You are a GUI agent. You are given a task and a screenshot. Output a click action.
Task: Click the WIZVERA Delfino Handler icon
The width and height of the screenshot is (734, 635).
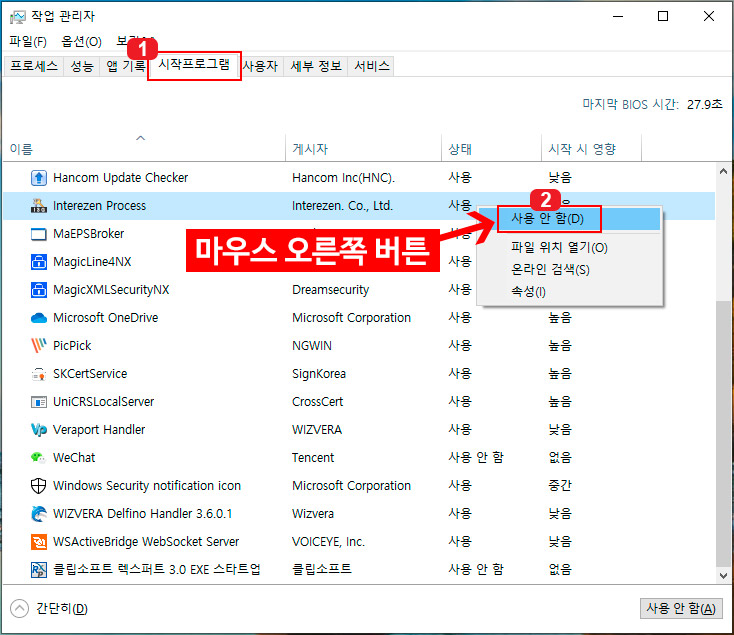click(x=38, y=514)
